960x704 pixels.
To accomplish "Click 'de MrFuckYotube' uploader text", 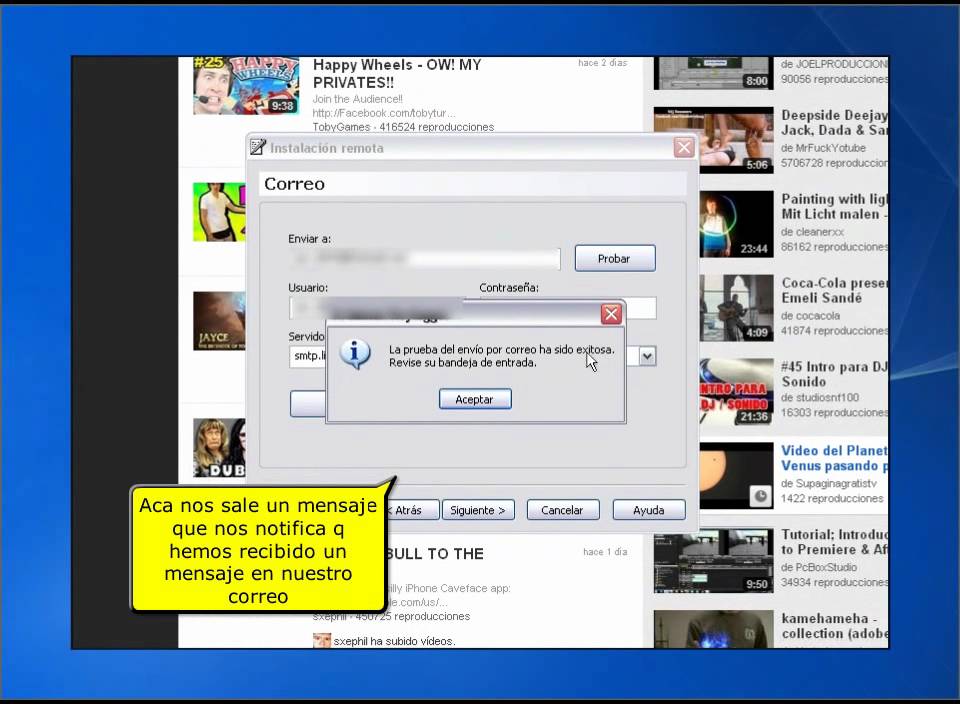I will click(823, 148).
